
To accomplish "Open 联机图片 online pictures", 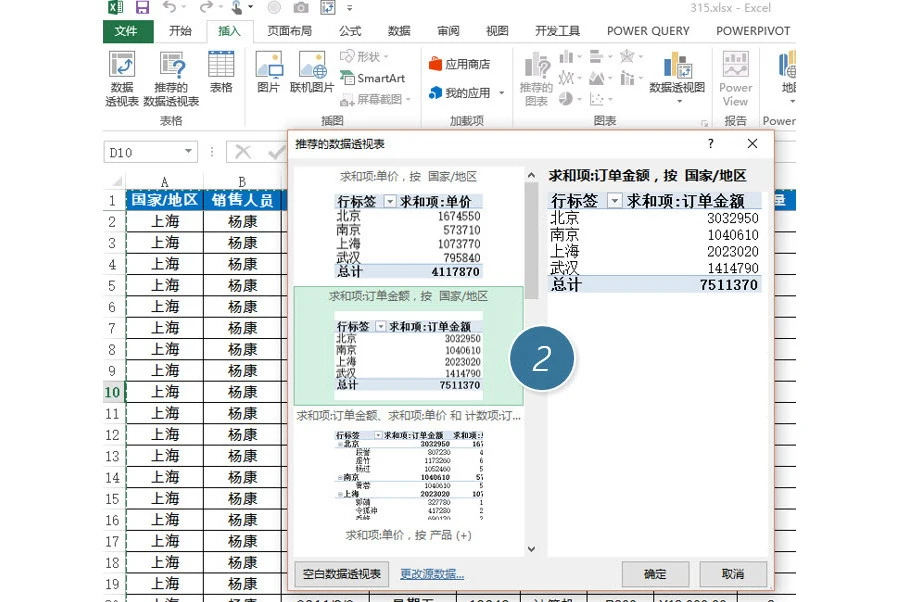I will coord(312,74).
